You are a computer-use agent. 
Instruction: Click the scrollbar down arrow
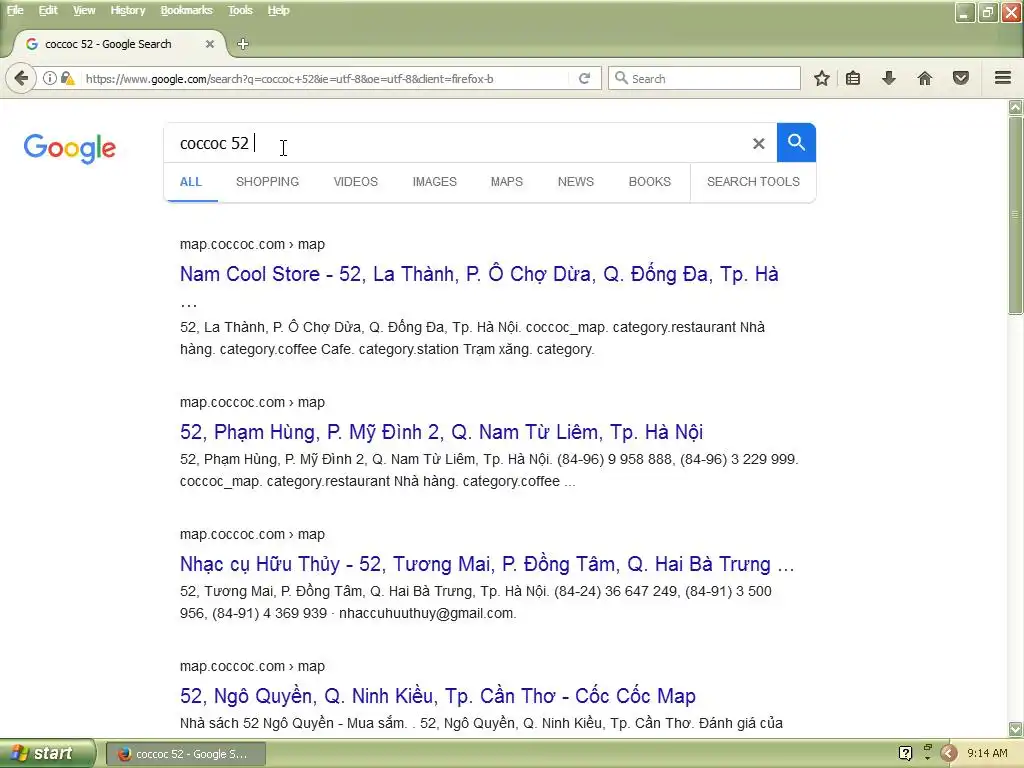1016,729
